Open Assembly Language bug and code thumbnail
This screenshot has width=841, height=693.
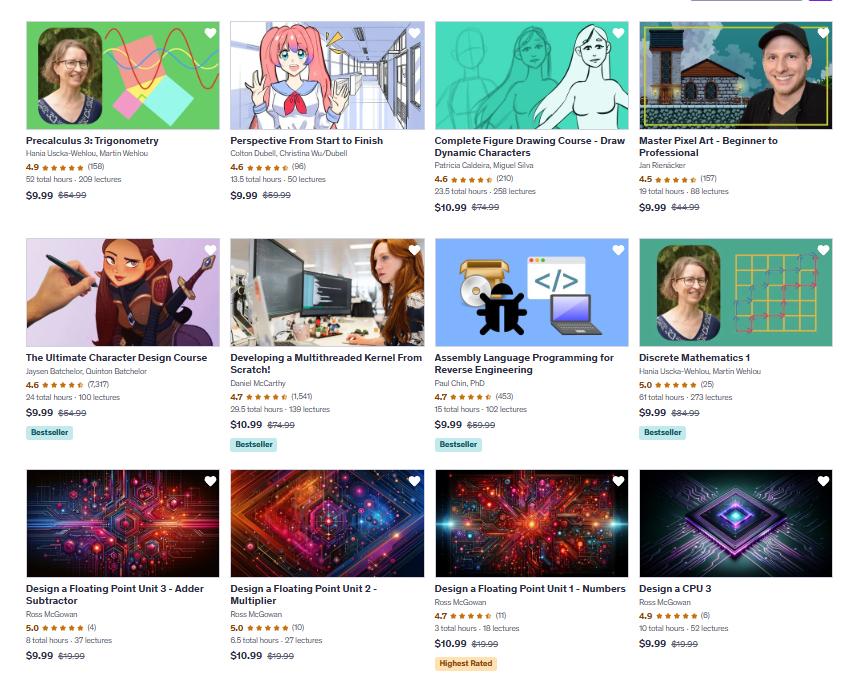click(532, 292)
